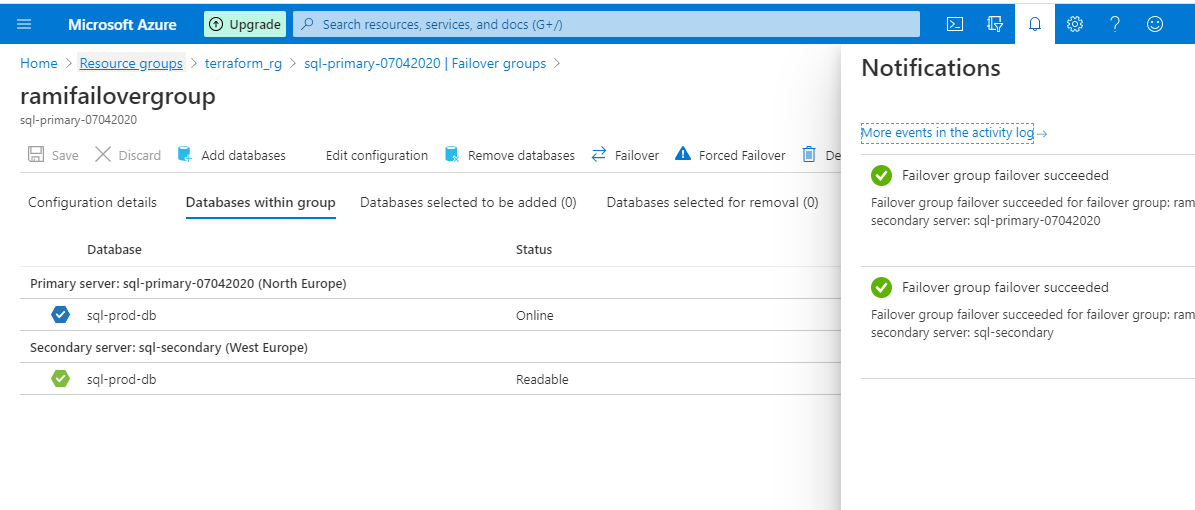Screen dimensions: 1195x510
Task: Toggle the Notifications bell icon
Action: click(x=1035, y=24)
